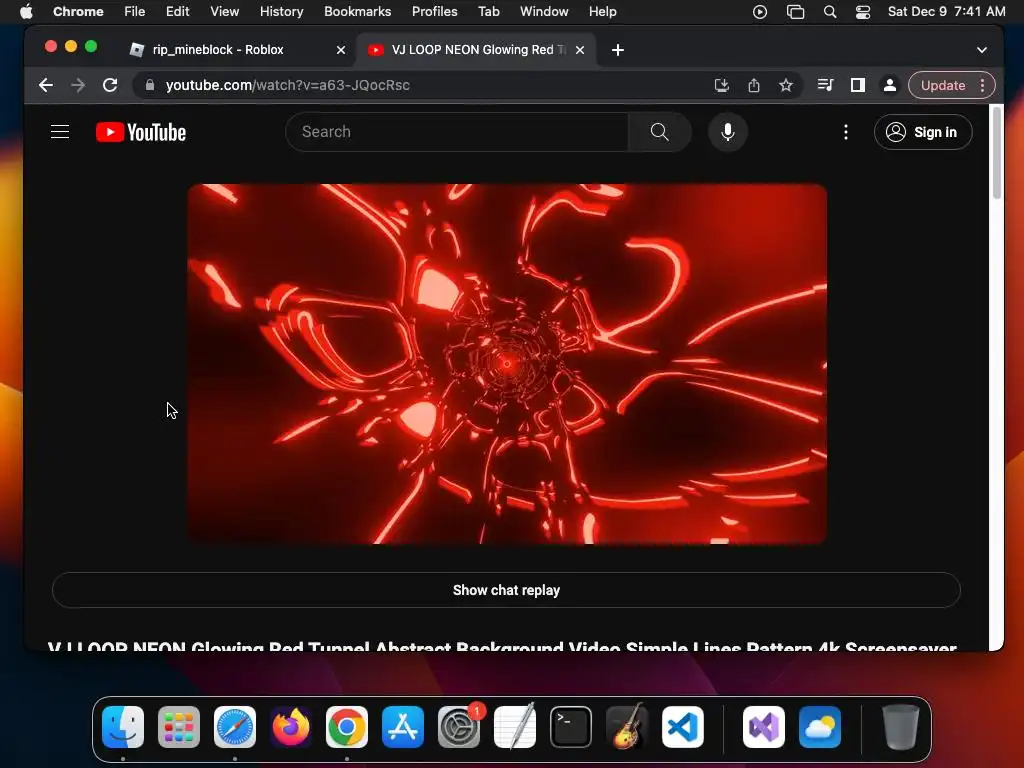The width and height of the screenshot is (1024, 768).
Task: Close the VJ LOOP NEON tab
Action: click(580, 50)
